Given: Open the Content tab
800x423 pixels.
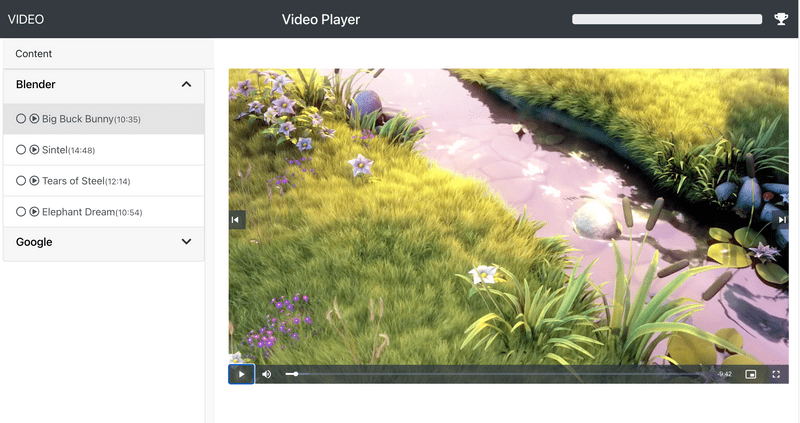Looking at the screenshot, I should (34, 54).
